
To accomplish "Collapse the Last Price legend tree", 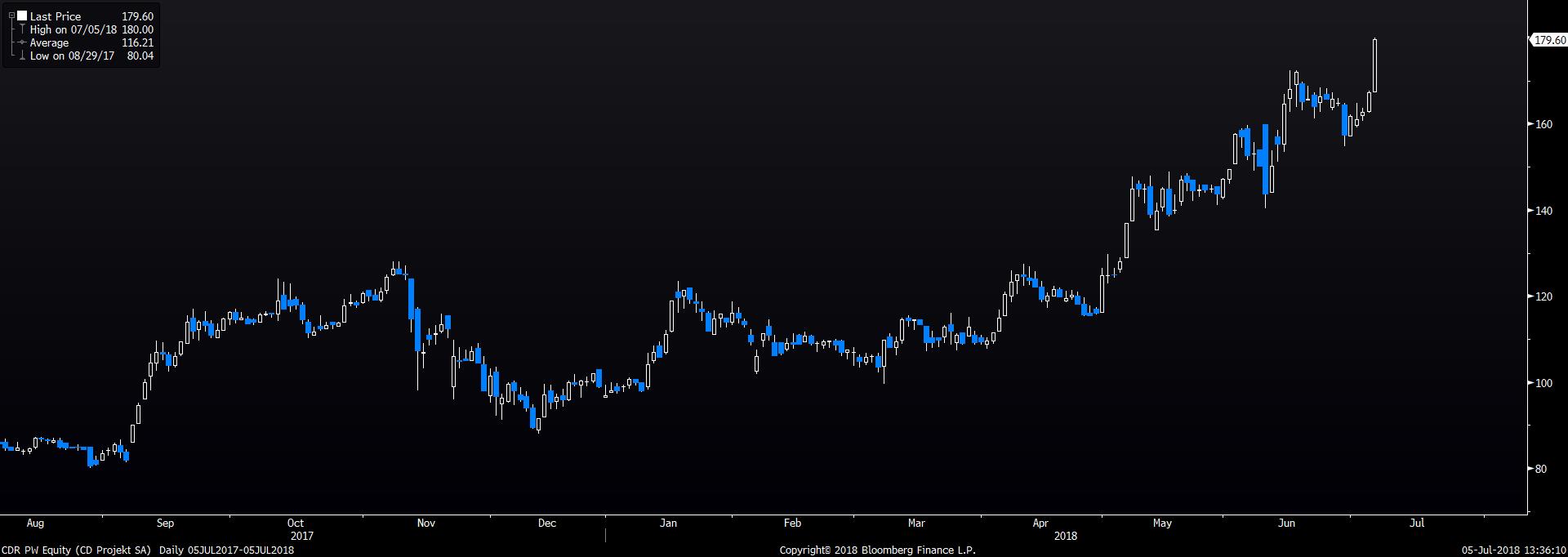I will click(11, 16).
